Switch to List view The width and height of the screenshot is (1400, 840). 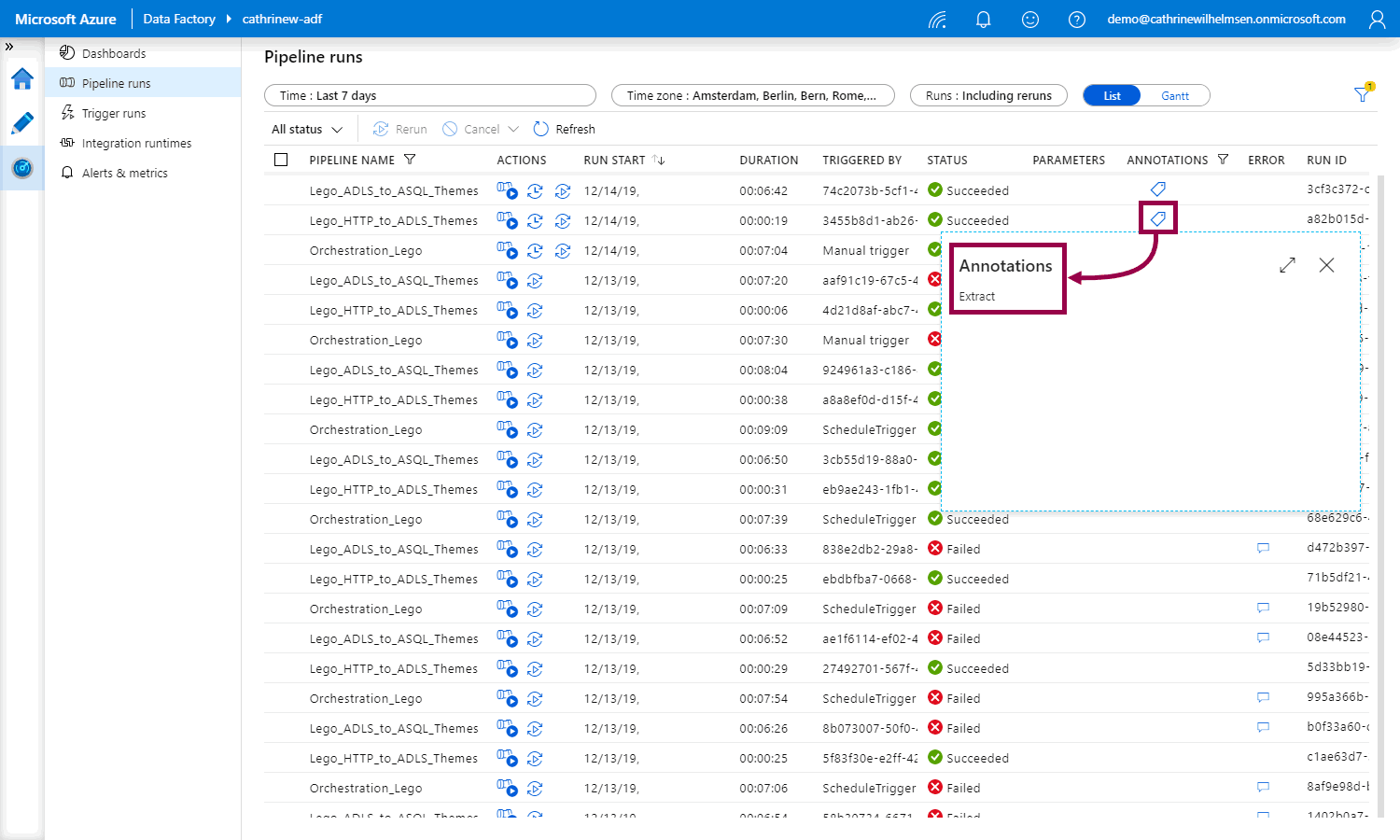1112,96
